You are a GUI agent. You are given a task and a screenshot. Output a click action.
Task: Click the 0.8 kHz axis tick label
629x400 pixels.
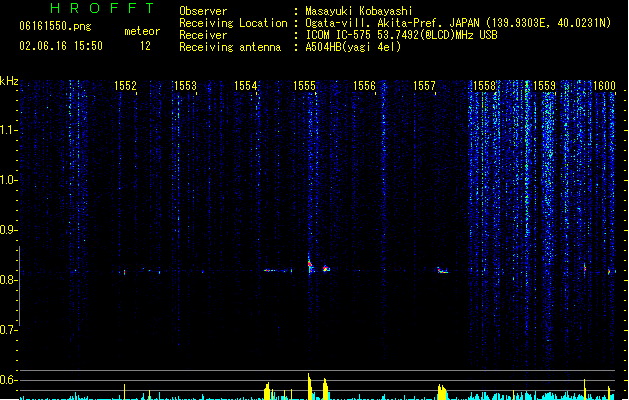point(8,280)
